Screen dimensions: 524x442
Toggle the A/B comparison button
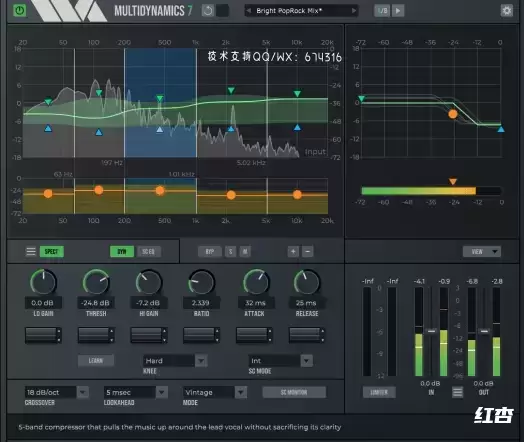pos(382,11)
